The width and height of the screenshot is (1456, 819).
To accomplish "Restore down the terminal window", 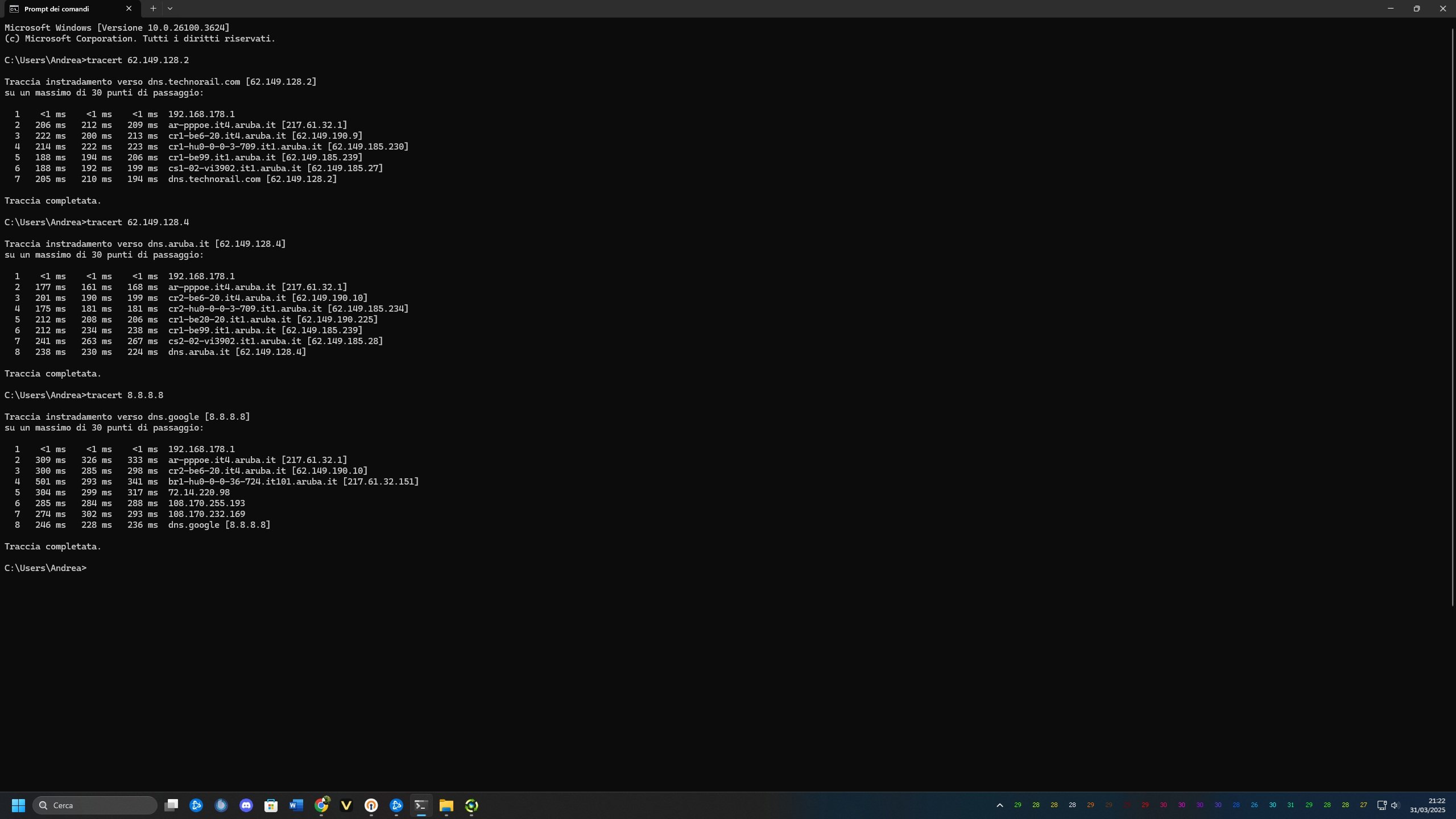I will point(1417,9).
